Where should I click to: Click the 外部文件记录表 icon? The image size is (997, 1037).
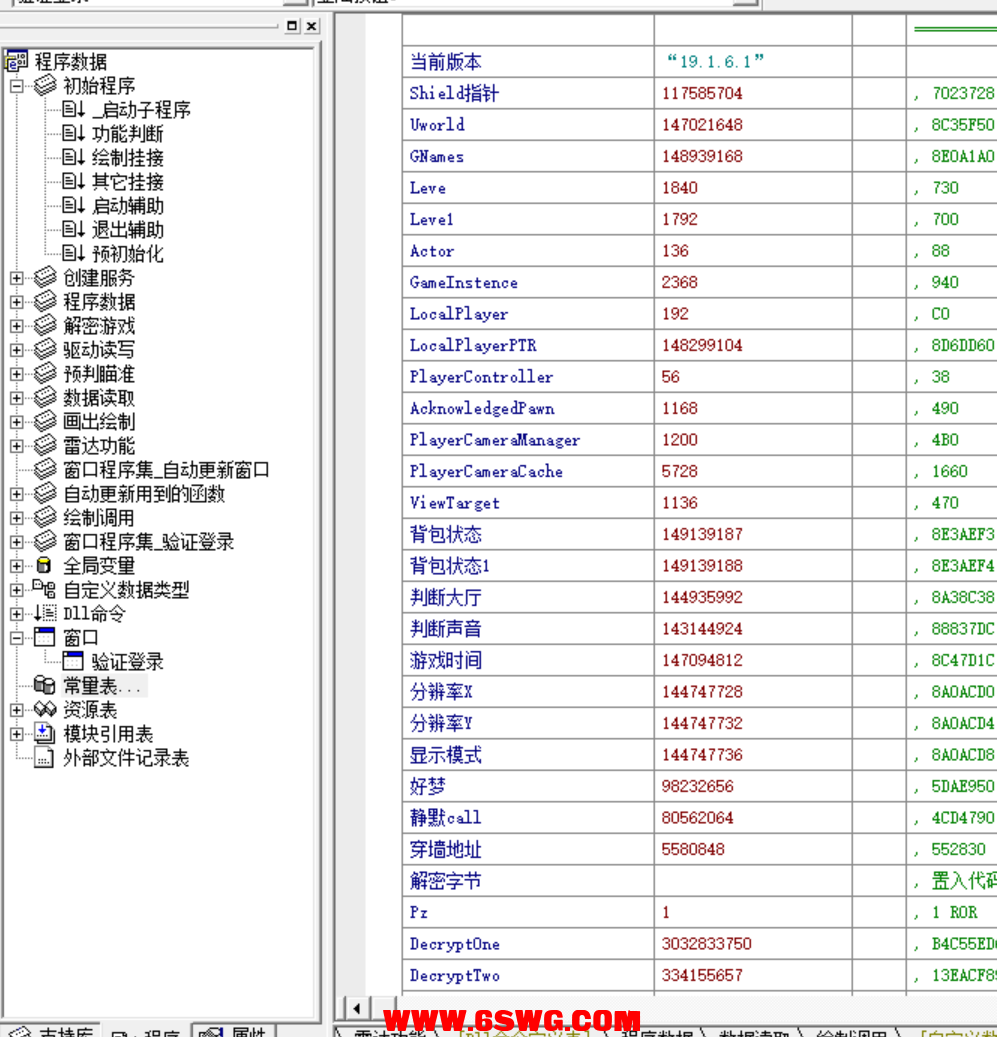[x=44, y=757]
